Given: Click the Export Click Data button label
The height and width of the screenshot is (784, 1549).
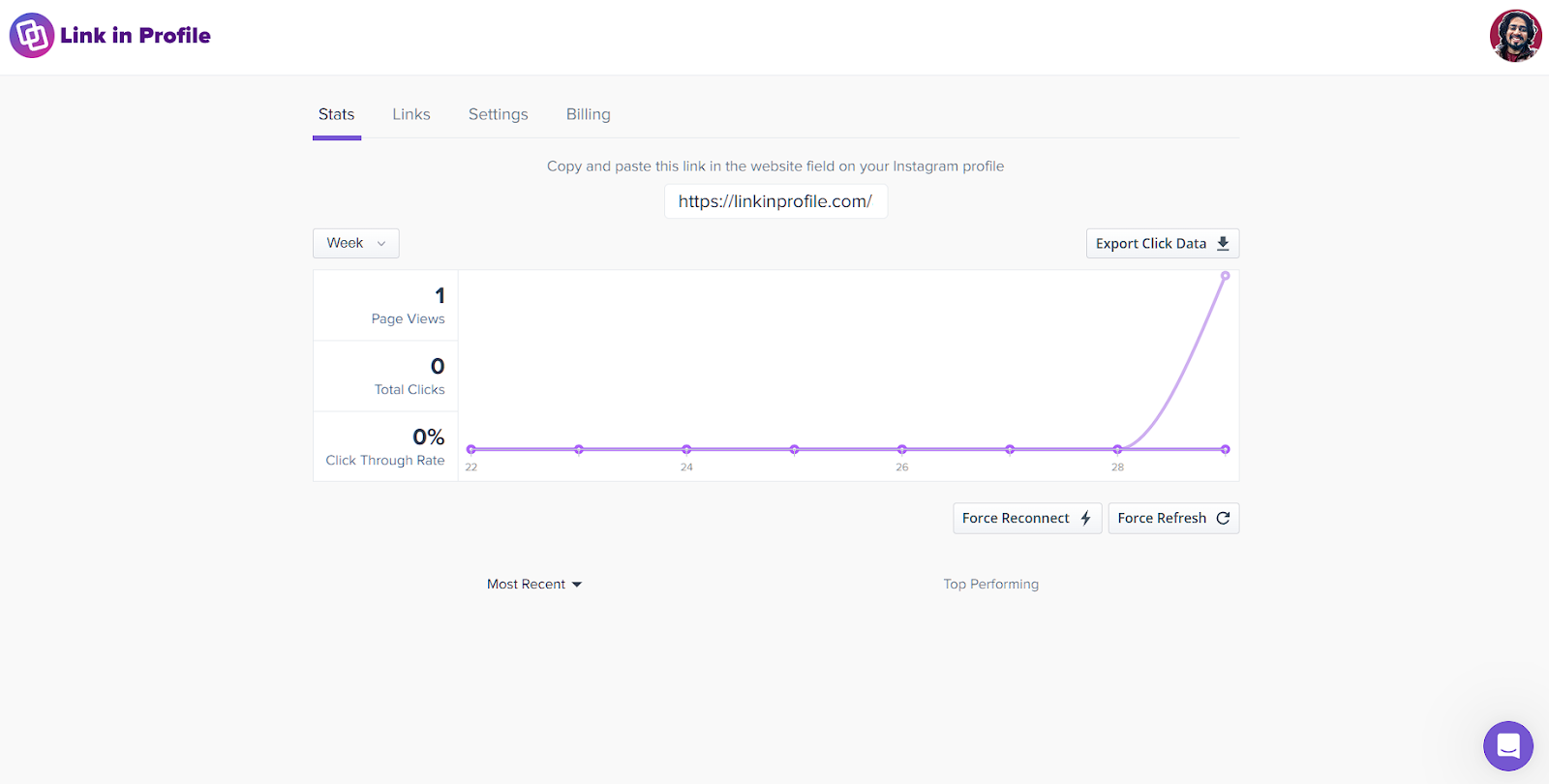Looking at the screenshot, I should [x=1151, y=244].
